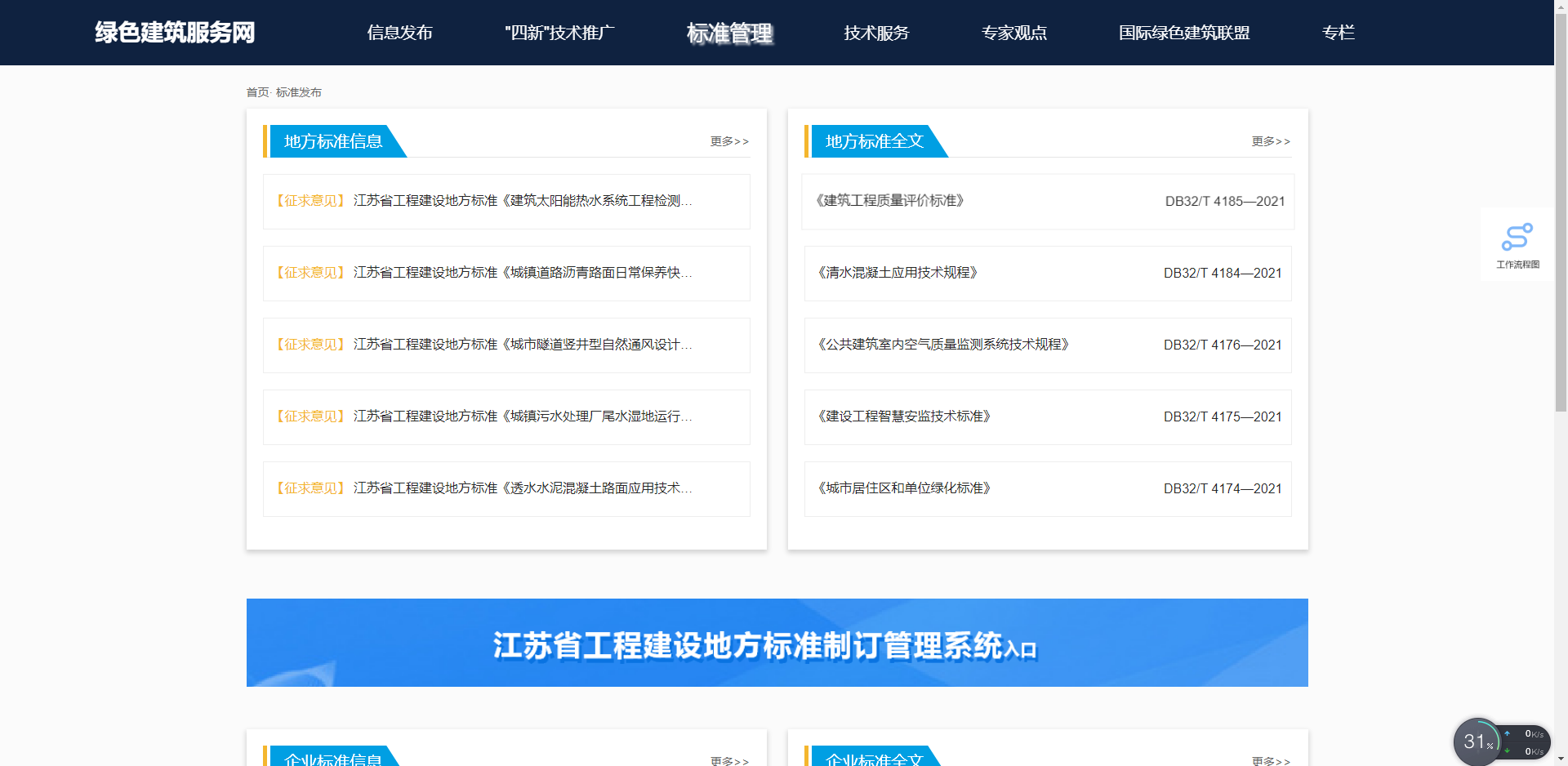Click the page vertical scrollbar thumb
Viewport: 1568px width, 766px height.
[1561, 212]
